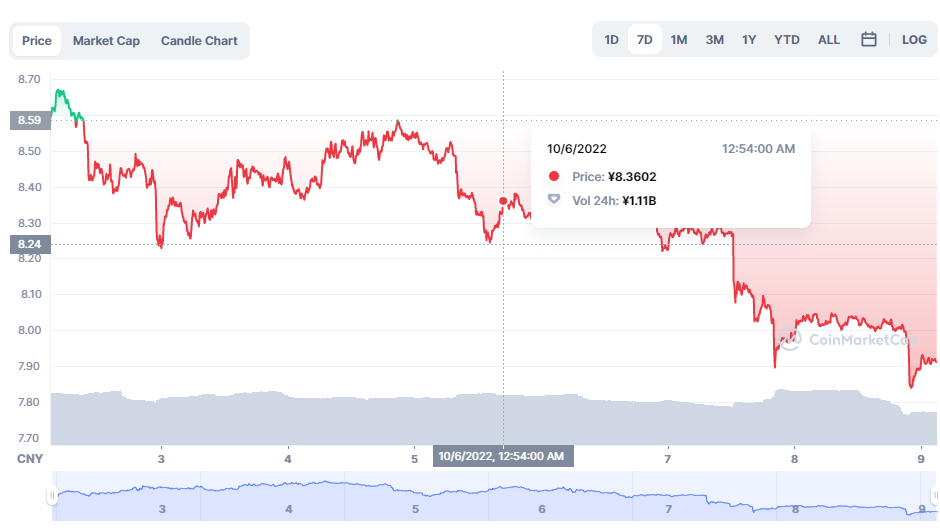Screen dimensions: 940x532
Task: Toggle LOG scale on chart
Action: (x=914, y=40)
